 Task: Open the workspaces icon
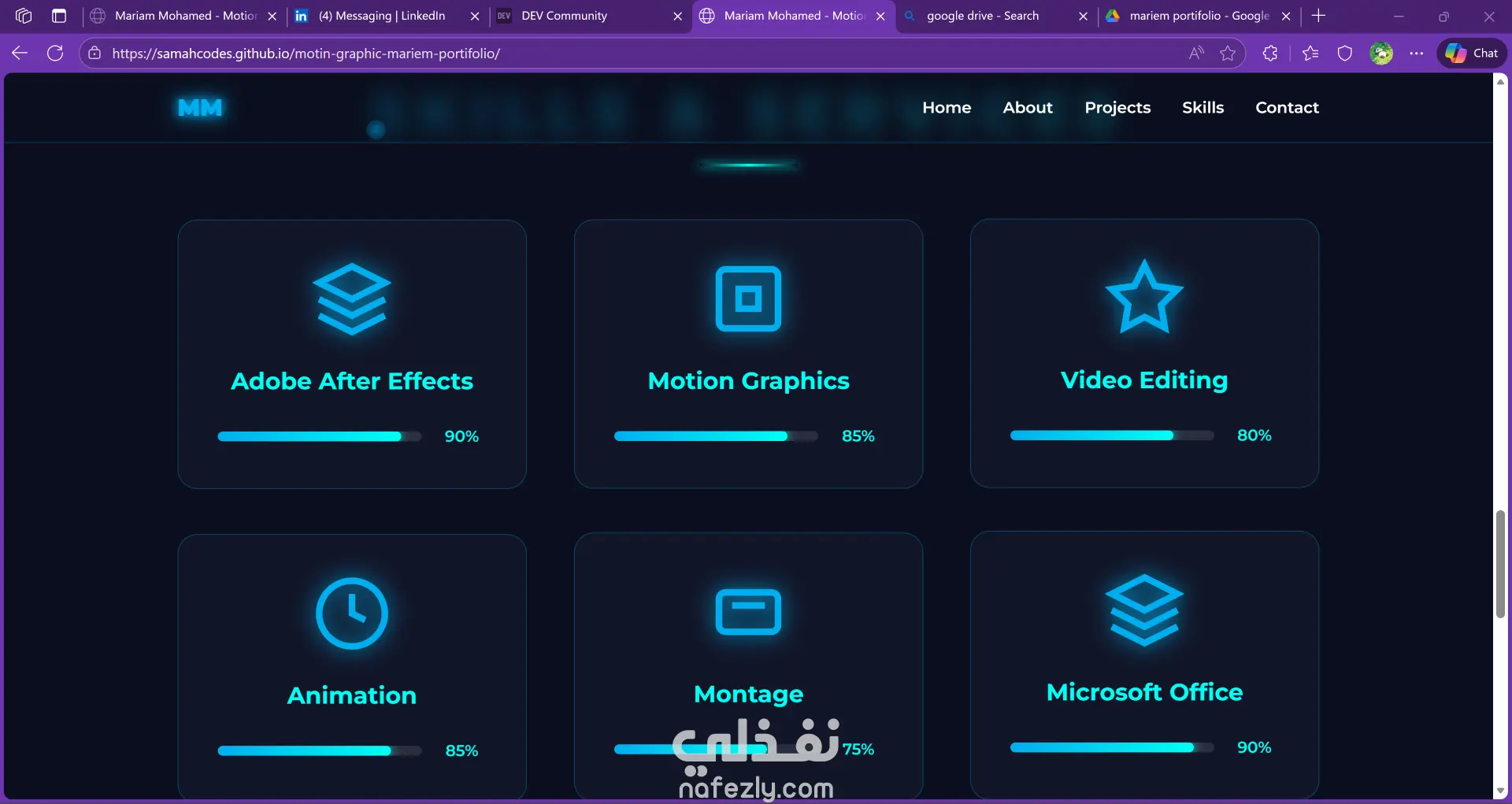click(24, 16)
